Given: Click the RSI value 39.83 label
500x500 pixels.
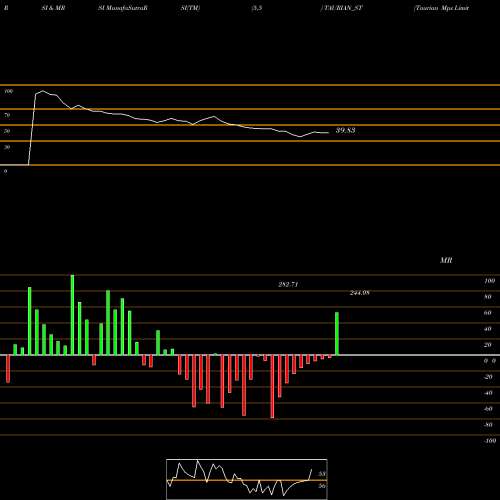Looking at the screenshot, I should 345,130.
